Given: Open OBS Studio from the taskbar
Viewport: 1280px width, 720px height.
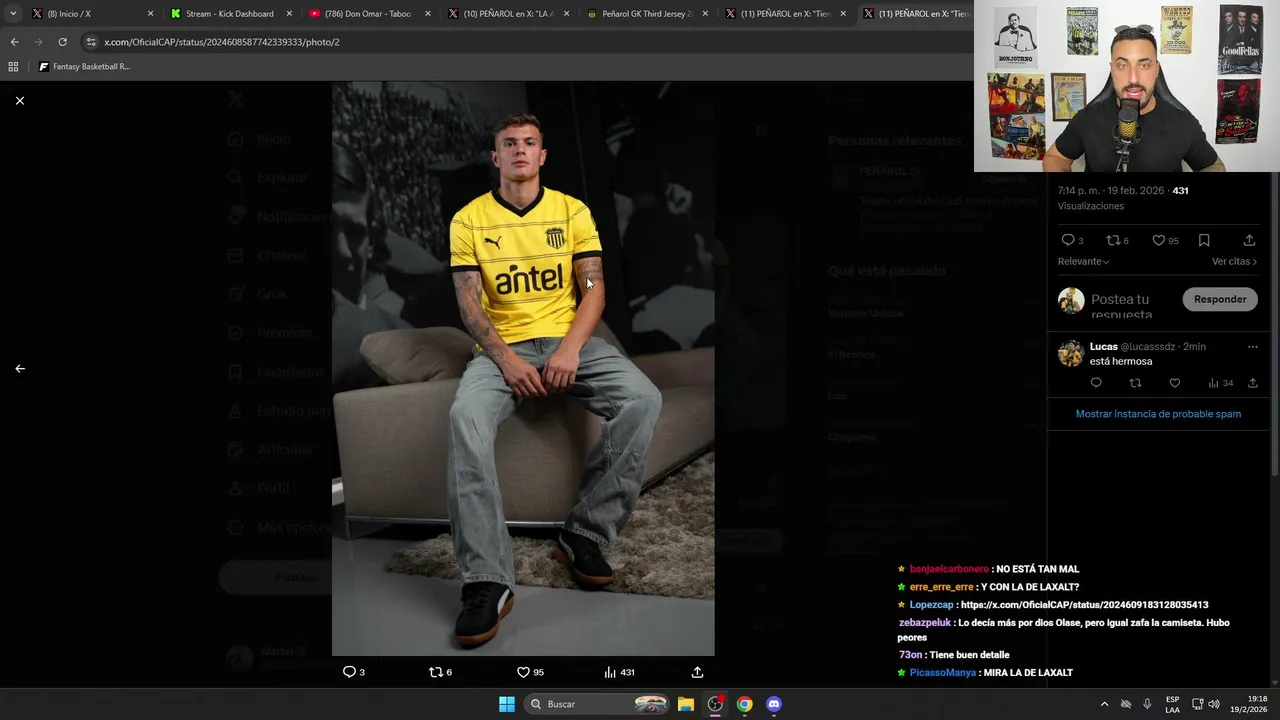Looking at the screenshot, I should 715,704.
